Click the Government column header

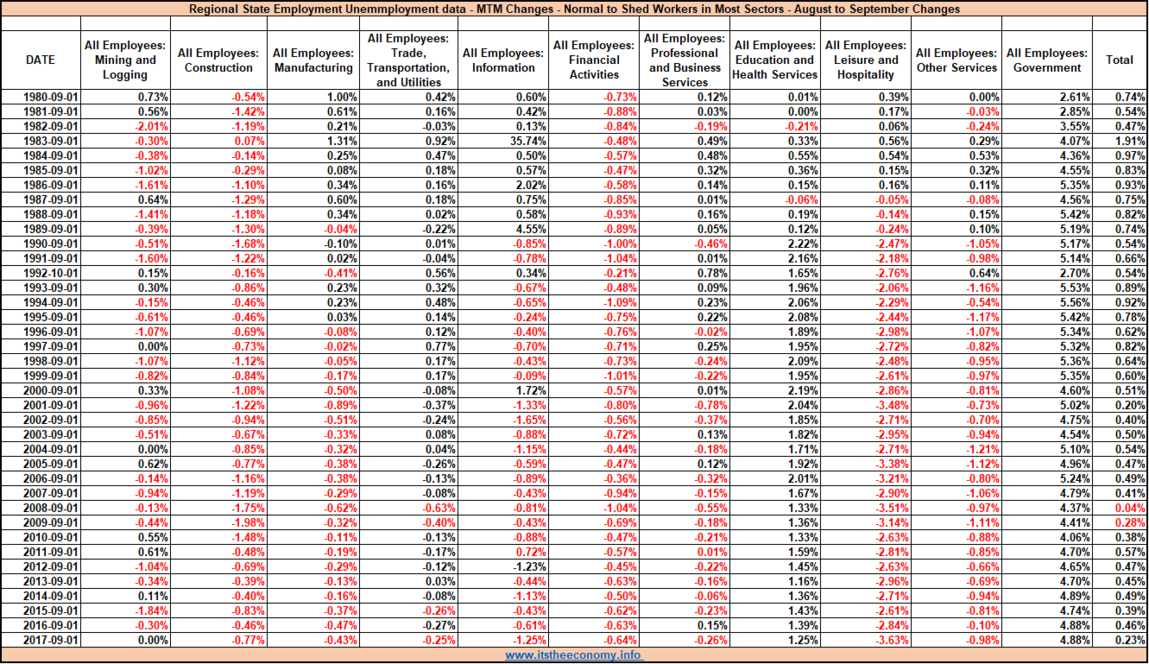pyautogui.click(x=1047, y=60)
